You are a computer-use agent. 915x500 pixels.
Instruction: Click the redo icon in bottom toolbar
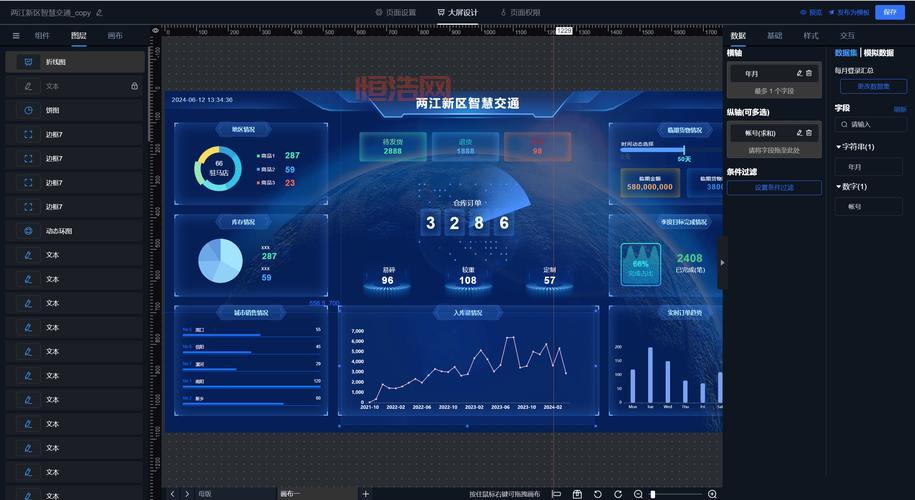616,494
